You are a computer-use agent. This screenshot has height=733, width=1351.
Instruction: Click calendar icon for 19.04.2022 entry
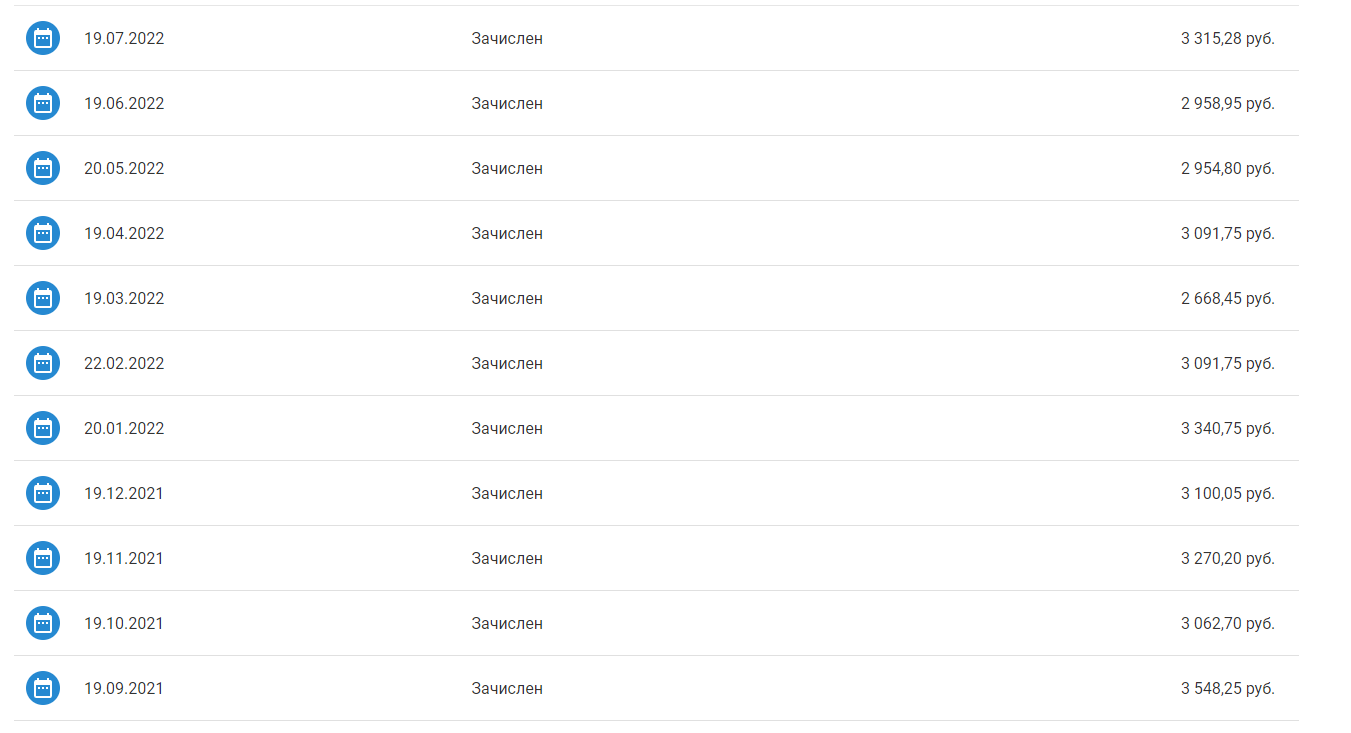coord(43,233)
